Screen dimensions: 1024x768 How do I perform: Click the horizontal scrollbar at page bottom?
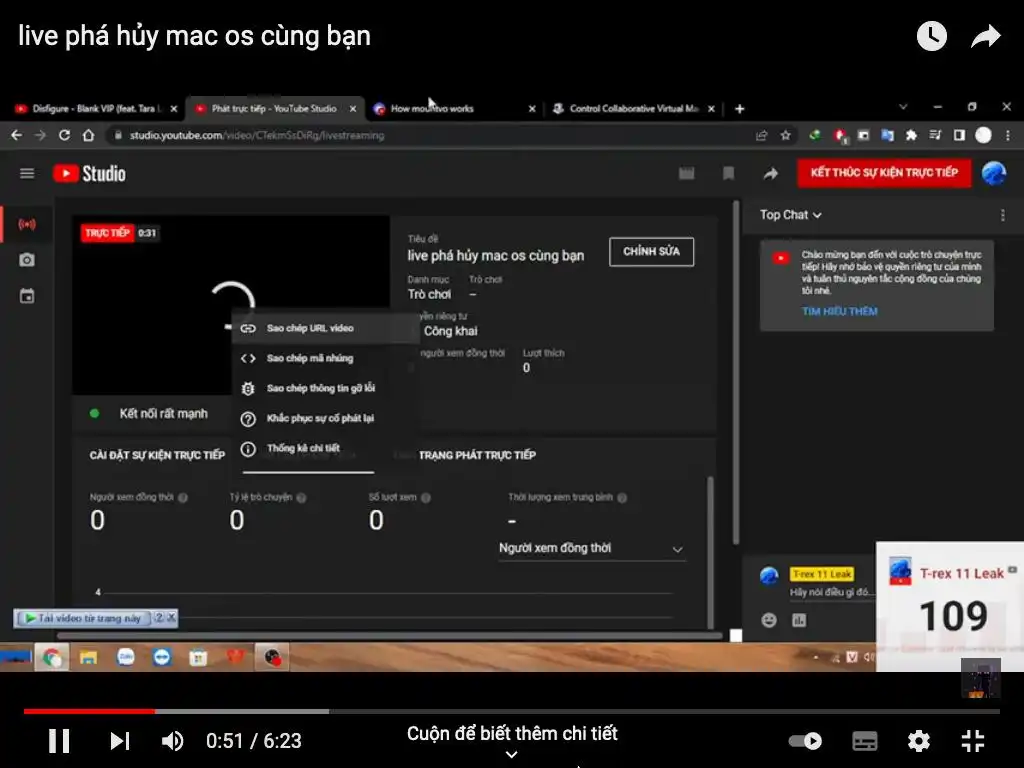[x=389, y=635]
